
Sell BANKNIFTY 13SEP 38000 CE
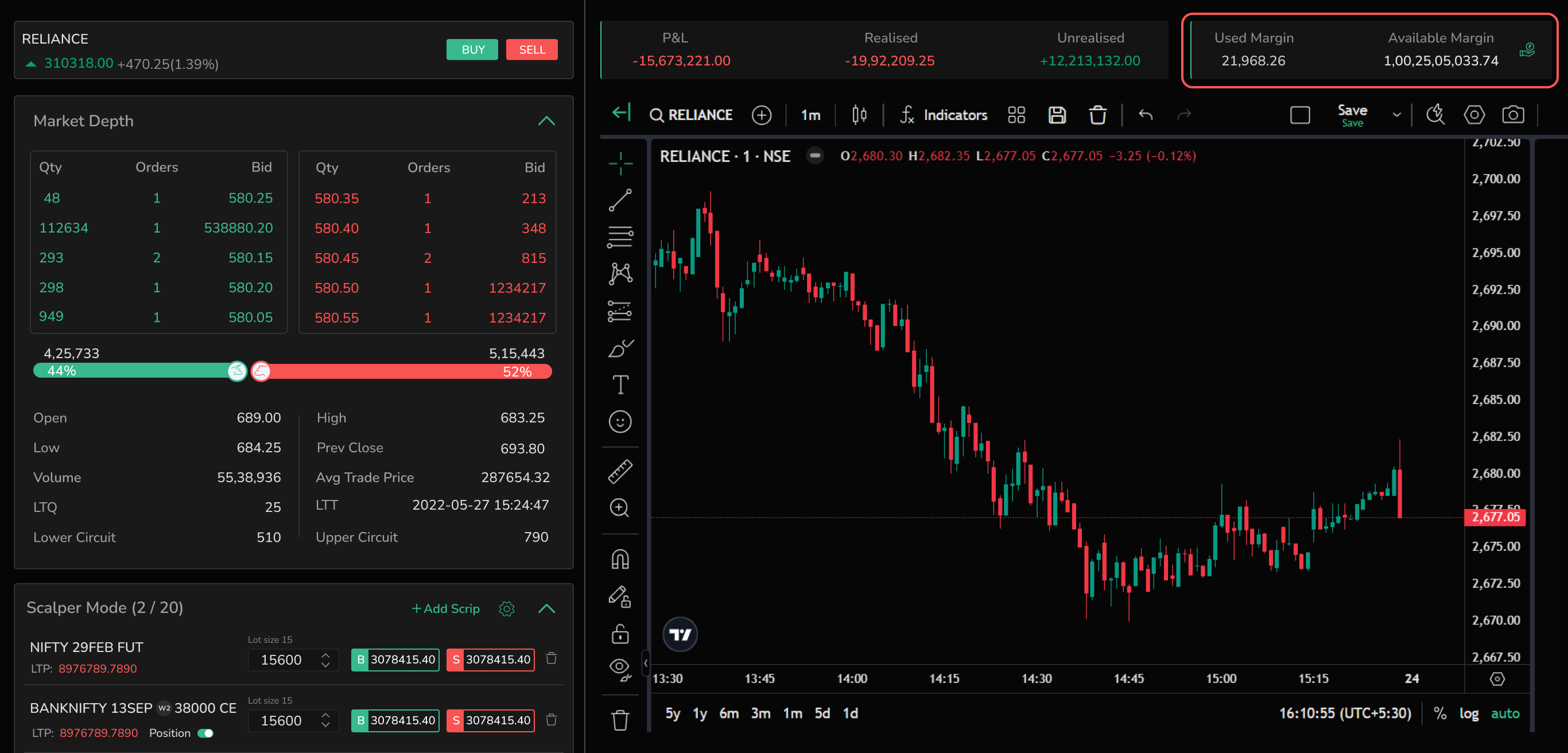pyautogui.click(x=491, y=721)
